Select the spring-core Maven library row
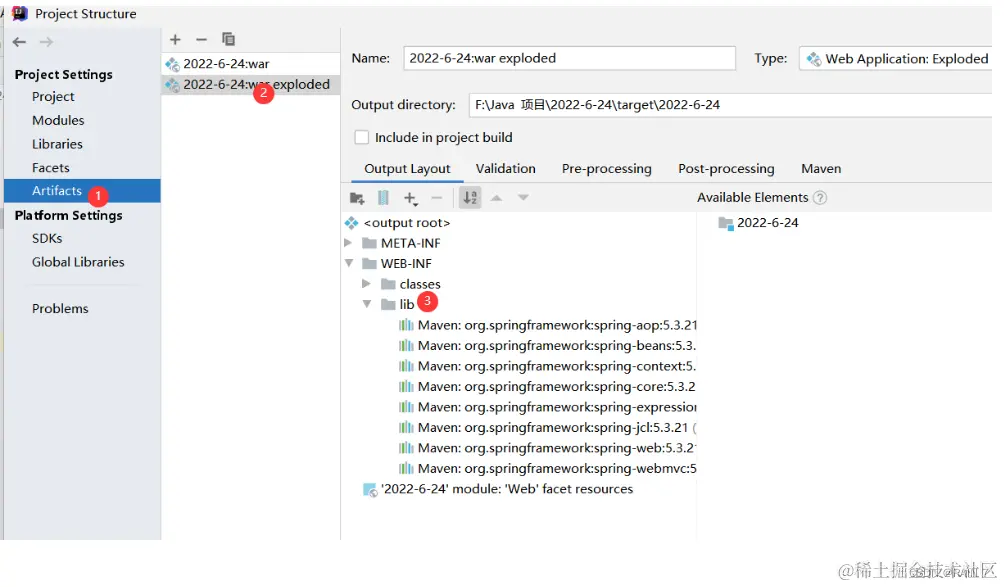 click(x=547, y=387)
